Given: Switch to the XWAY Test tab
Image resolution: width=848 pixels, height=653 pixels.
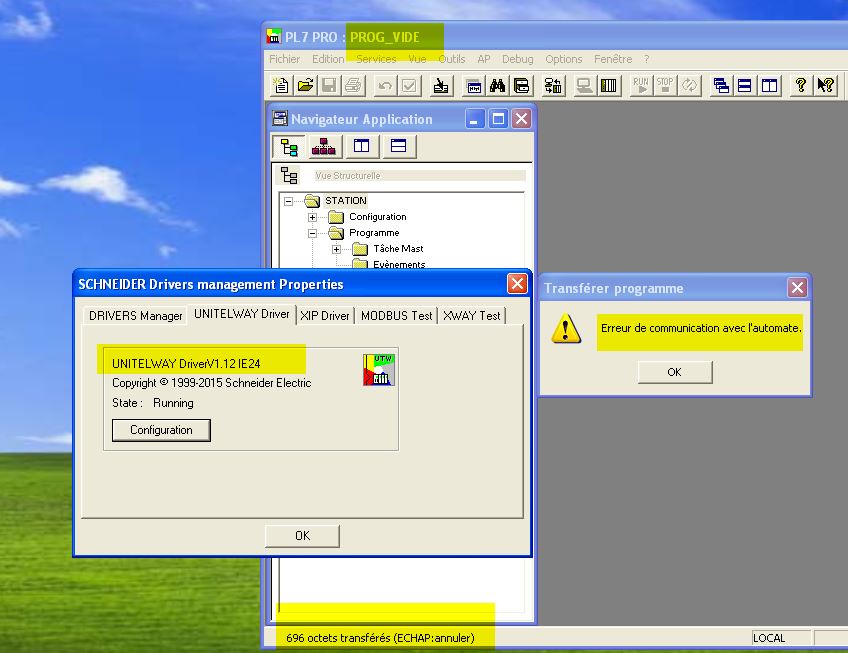Looking at the screenshot, I should point(471,316).
